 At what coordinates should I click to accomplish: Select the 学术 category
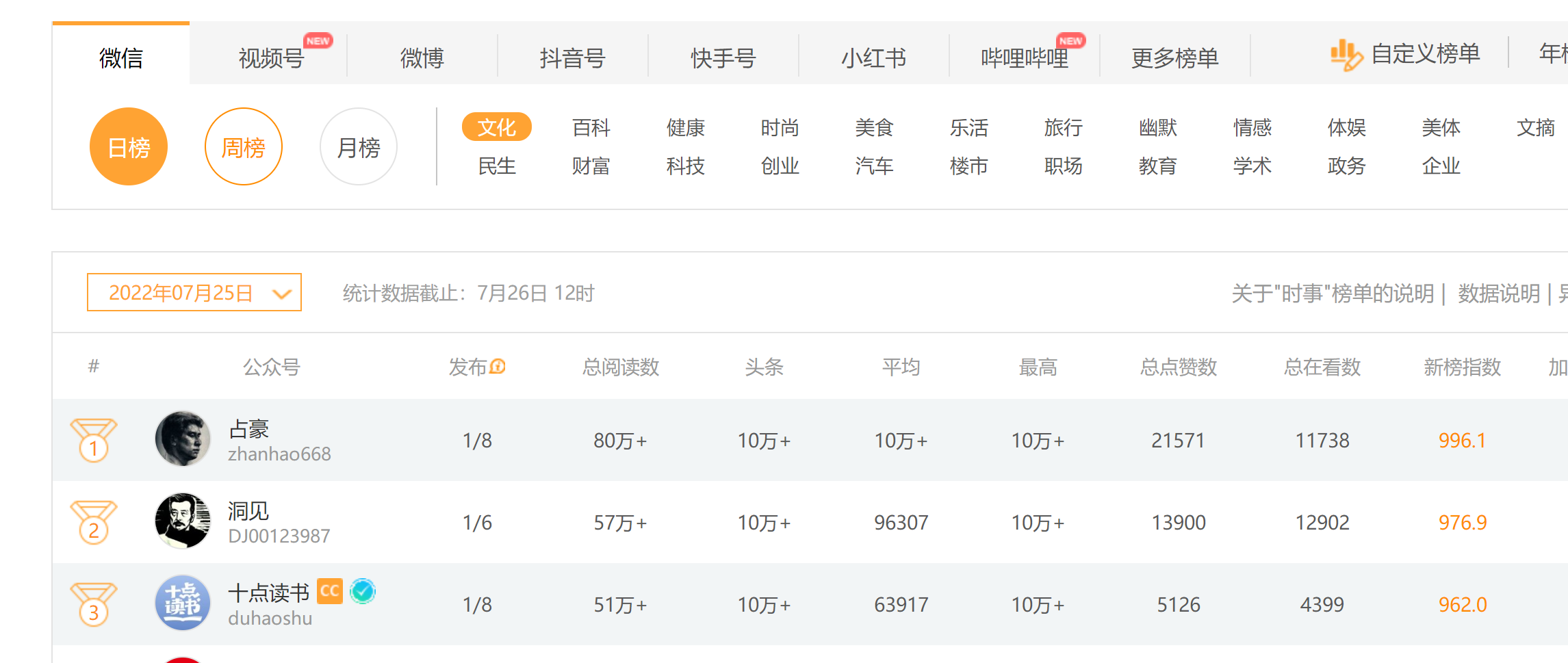(1252, 166)
